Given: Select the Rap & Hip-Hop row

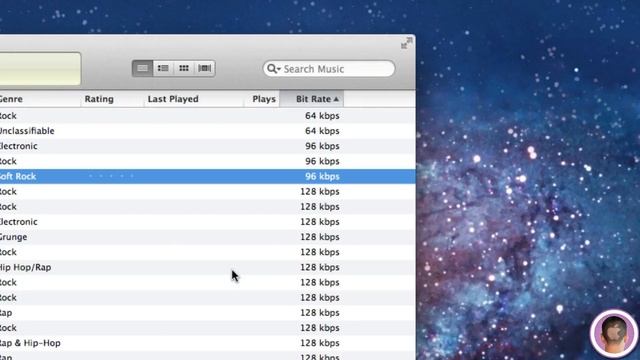Looking at the screenshot, I should (208, 343).
